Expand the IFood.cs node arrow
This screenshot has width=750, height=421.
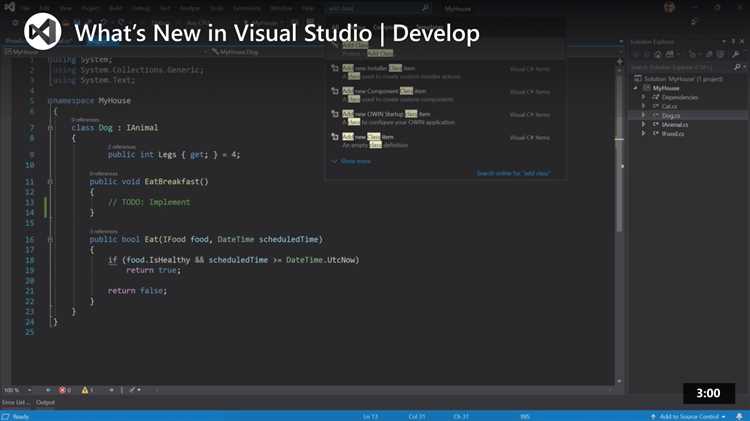coord(643,133)
